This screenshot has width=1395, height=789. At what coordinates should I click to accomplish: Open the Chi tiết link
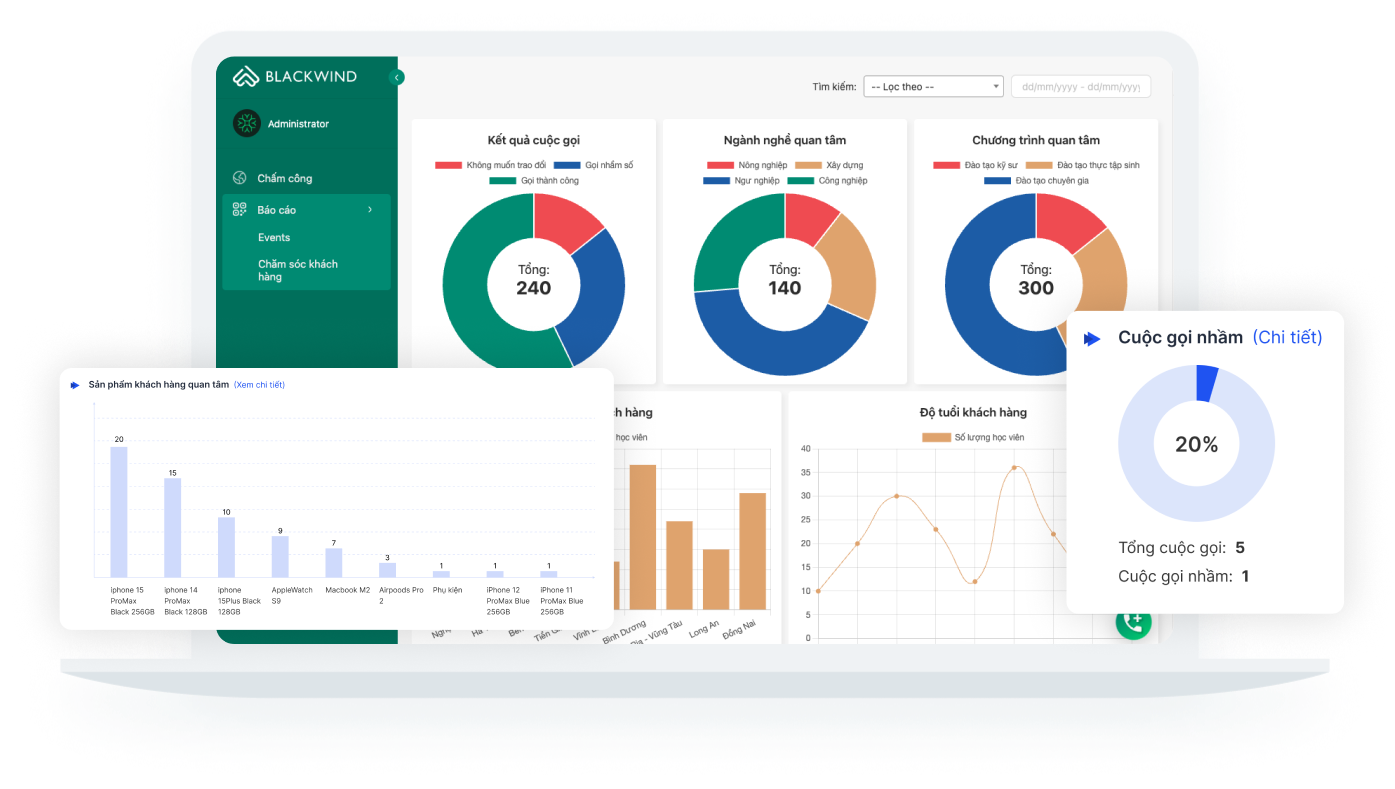(x=1287, y=338)
